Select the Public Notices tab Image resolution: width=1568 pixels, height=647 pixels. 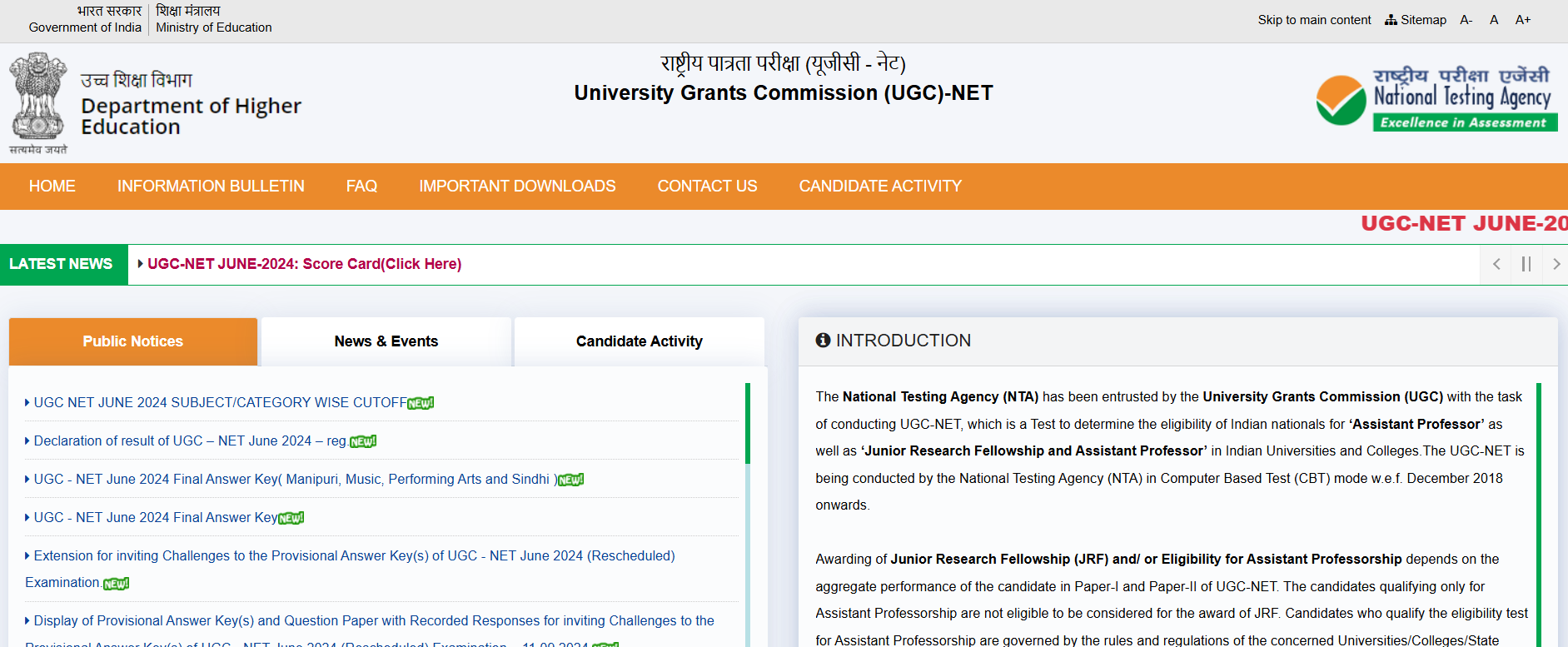(133, 341)
